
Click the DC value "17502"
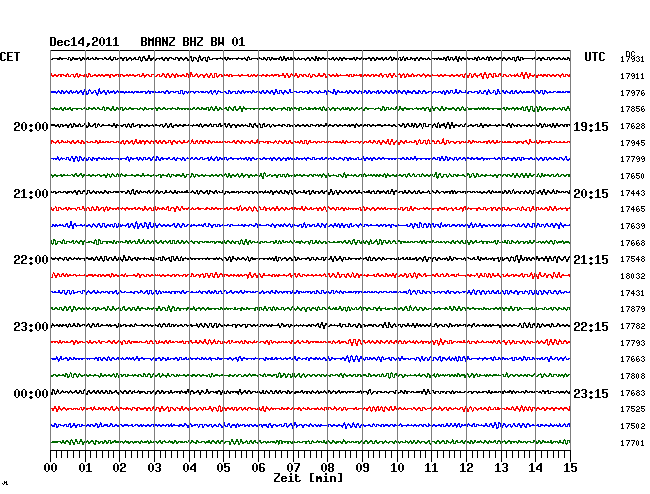(x=633, y=426)
